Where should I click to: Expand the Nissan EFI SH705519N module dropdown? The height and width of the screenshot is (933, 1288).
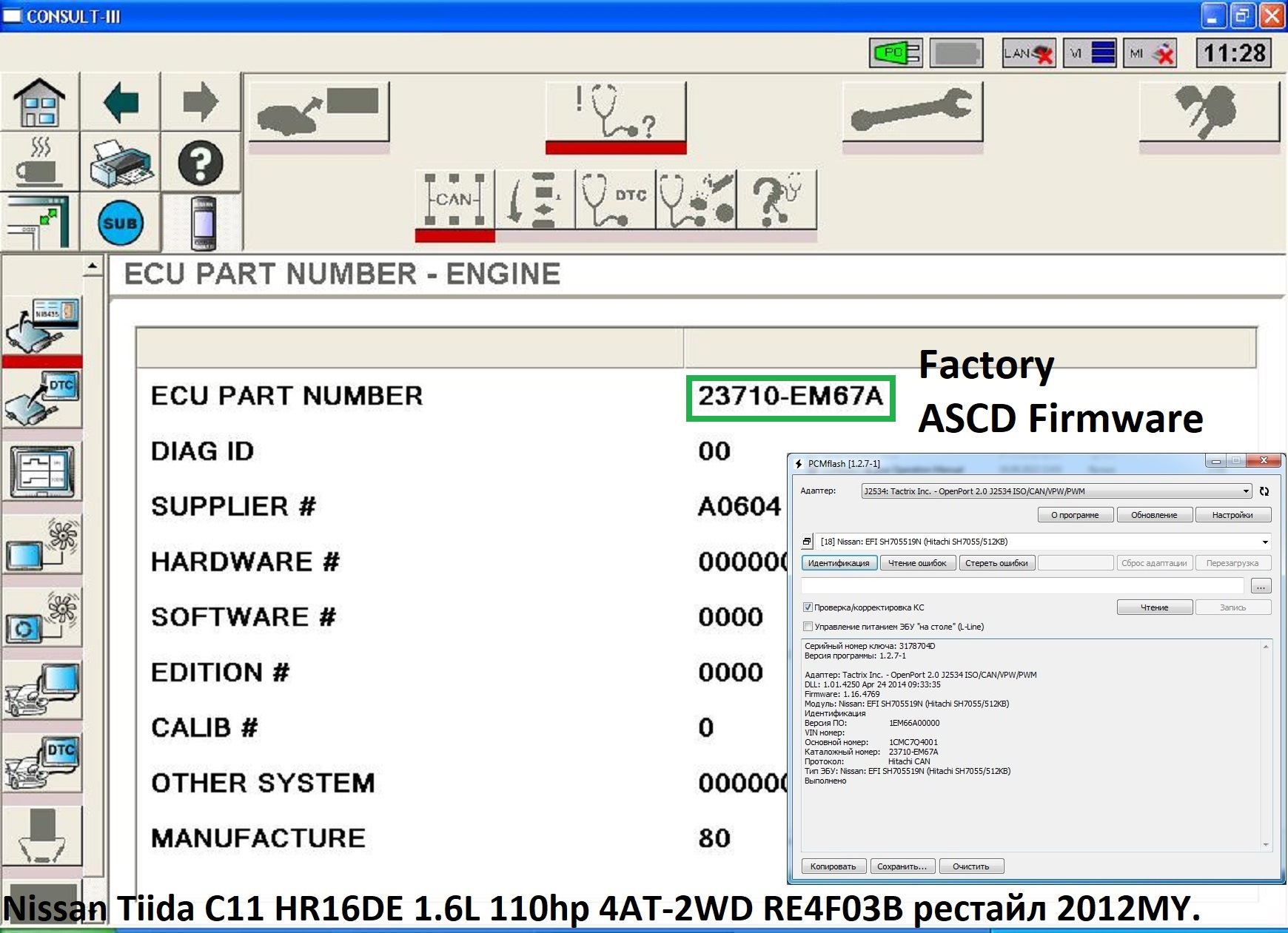click(x=1265, y=542)
